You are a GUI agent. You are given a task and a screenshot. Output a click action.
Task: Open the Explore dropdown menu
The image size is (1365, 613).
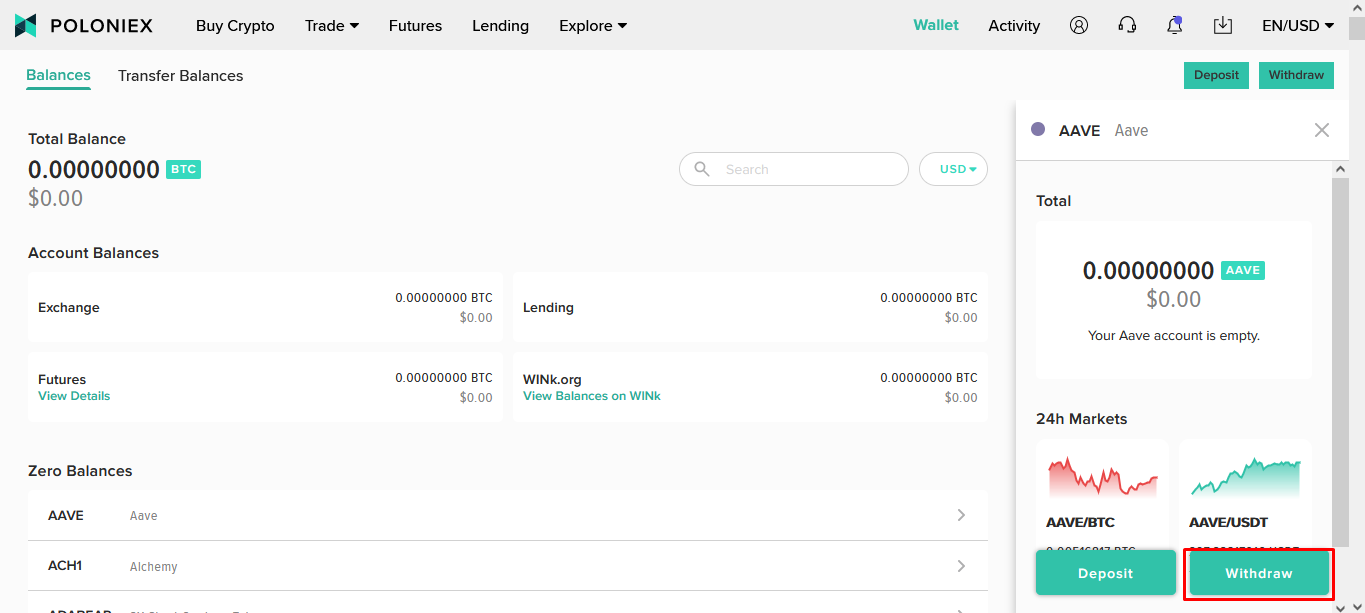click(x=593, y=25)
